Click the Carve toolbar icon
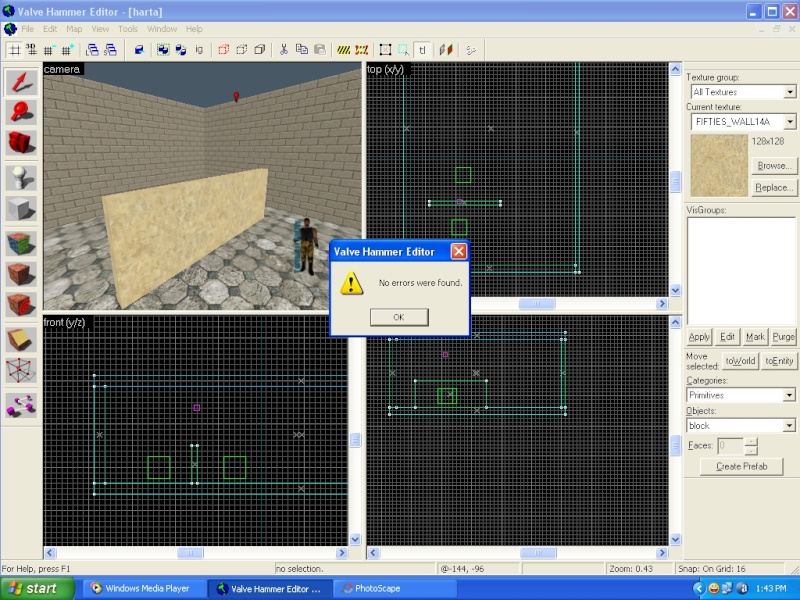The width and height of the screenshot is (800, 600). click(x=139, y=50)
